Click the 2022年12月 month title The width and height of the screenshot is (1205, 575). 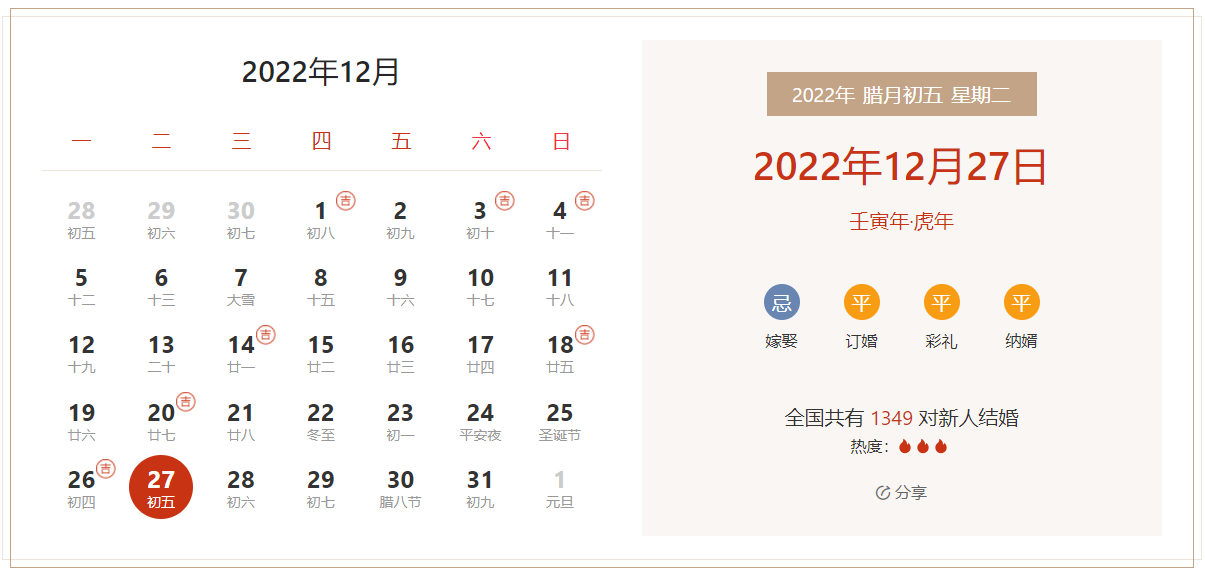coord(321,72)
